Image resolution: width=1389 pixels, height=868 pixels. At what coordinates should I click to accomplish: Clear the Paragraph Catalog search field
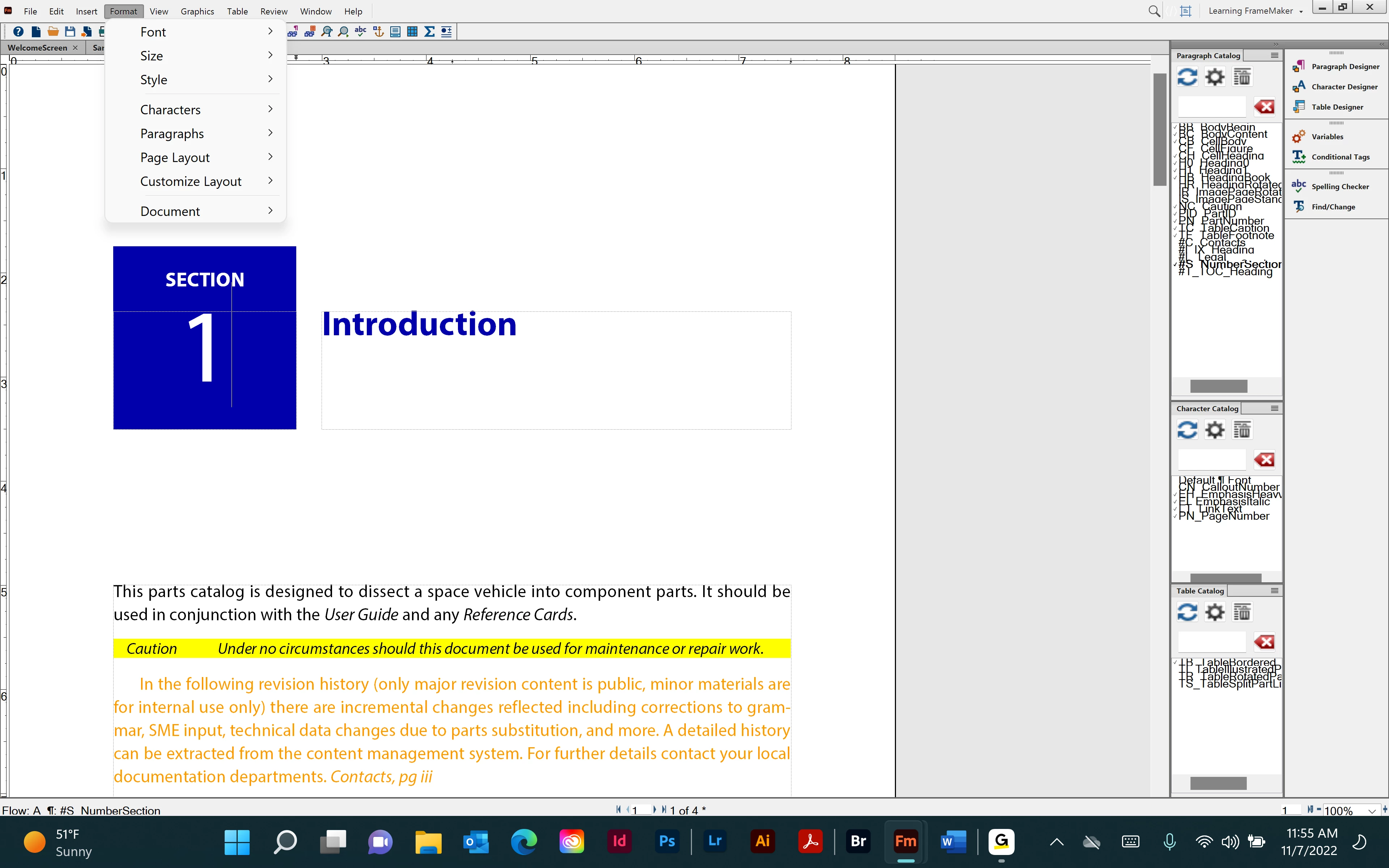(x=1264, y=107)
